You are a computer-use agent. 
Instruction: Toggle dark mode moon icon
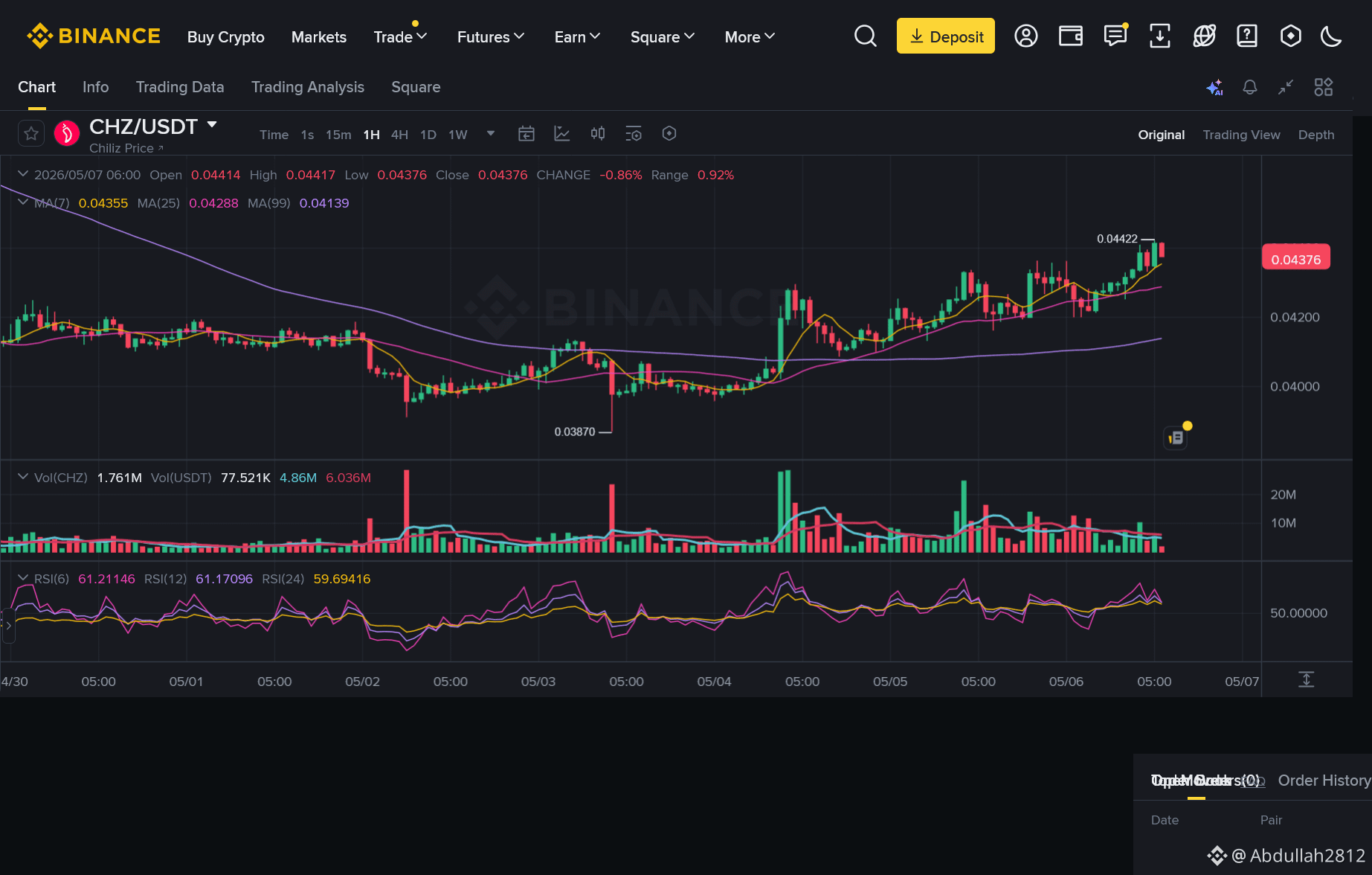tap(1331, 36)
